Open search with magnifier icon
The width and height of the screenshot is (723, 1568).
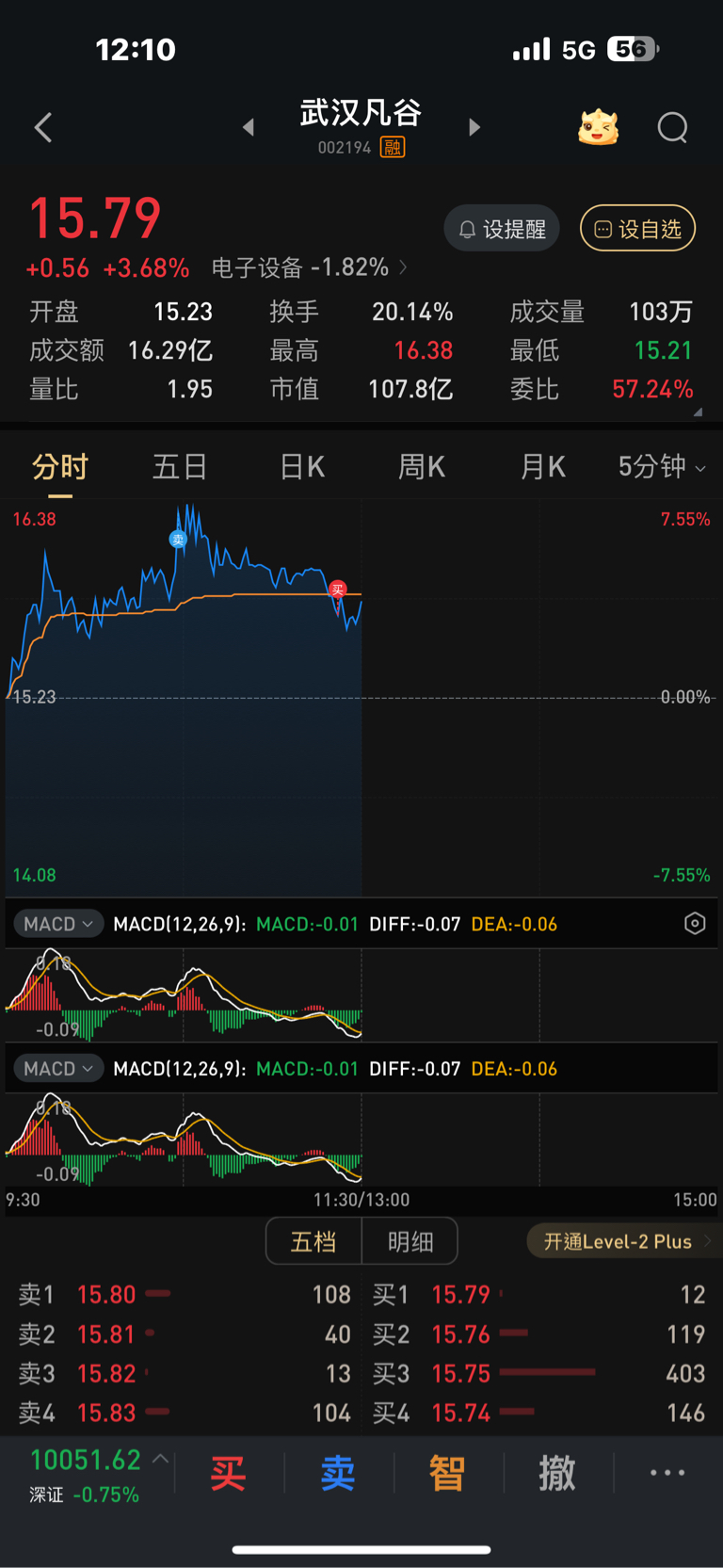[x=672, y=127]
